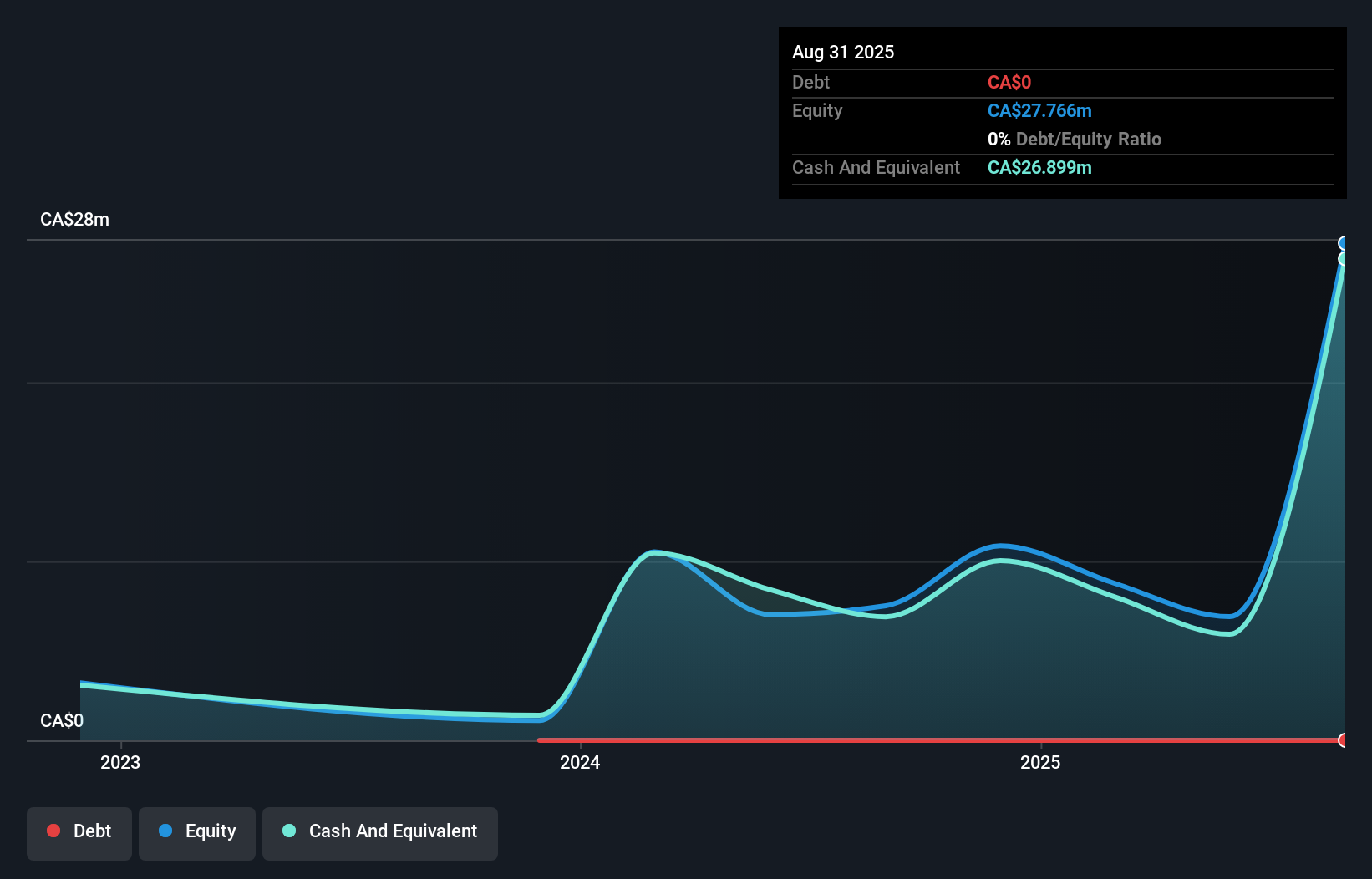Viewport: 1372px width, 879px height.
Task: Click the CA$28m axis label
Action: pos(74,219)
